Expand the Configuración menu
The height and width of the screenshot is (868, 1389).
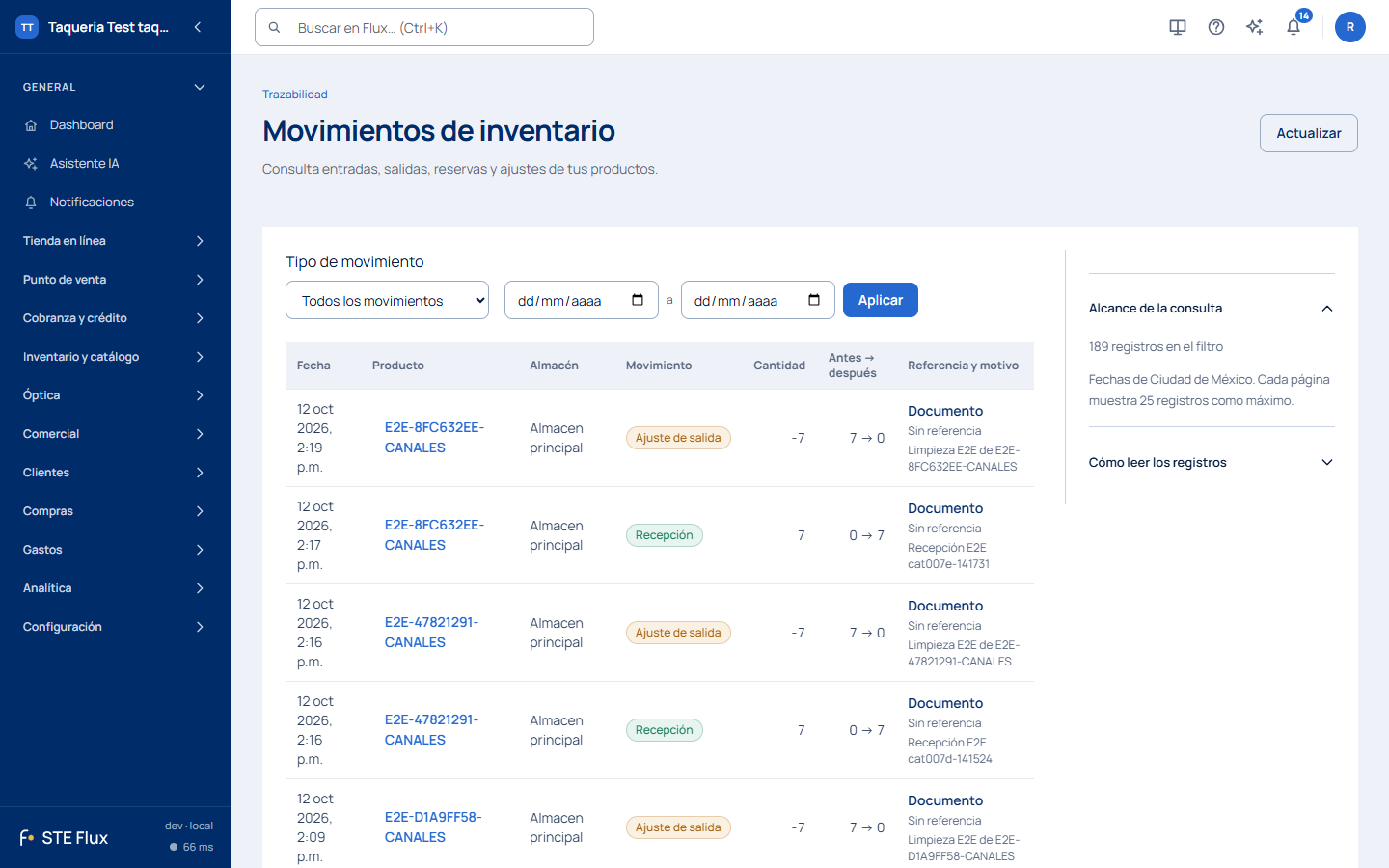click(116, 627)
